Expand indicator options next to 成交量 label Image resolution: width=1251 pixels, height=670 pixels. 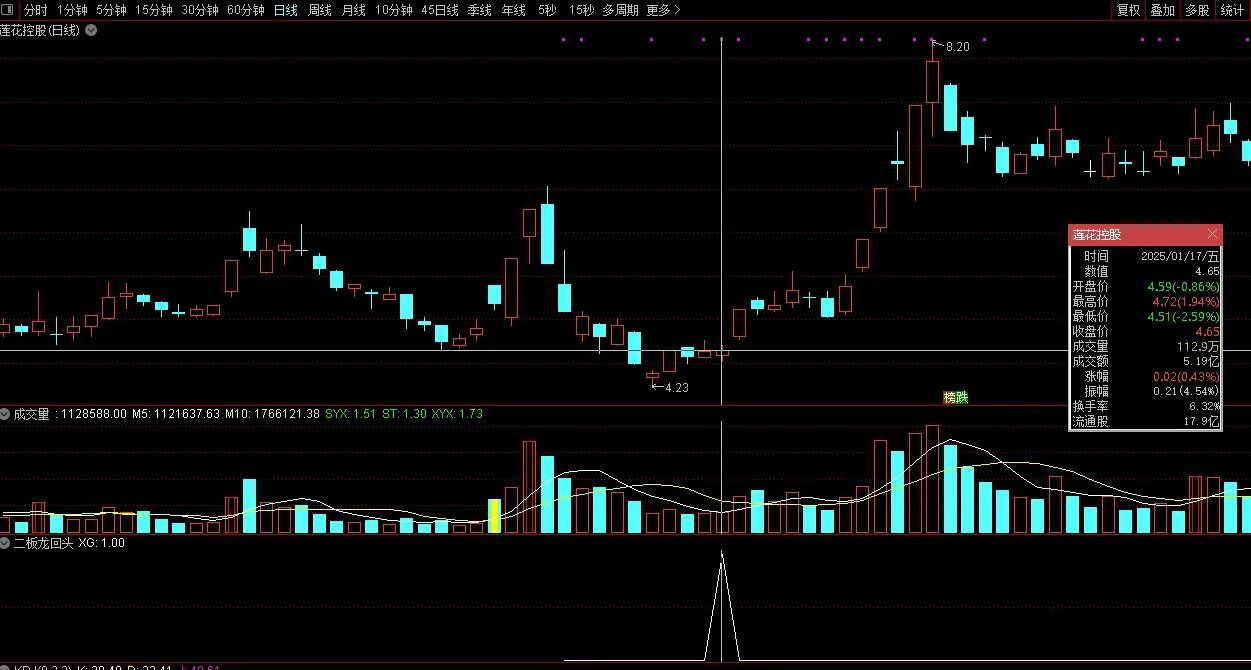[x=5, y=413]
